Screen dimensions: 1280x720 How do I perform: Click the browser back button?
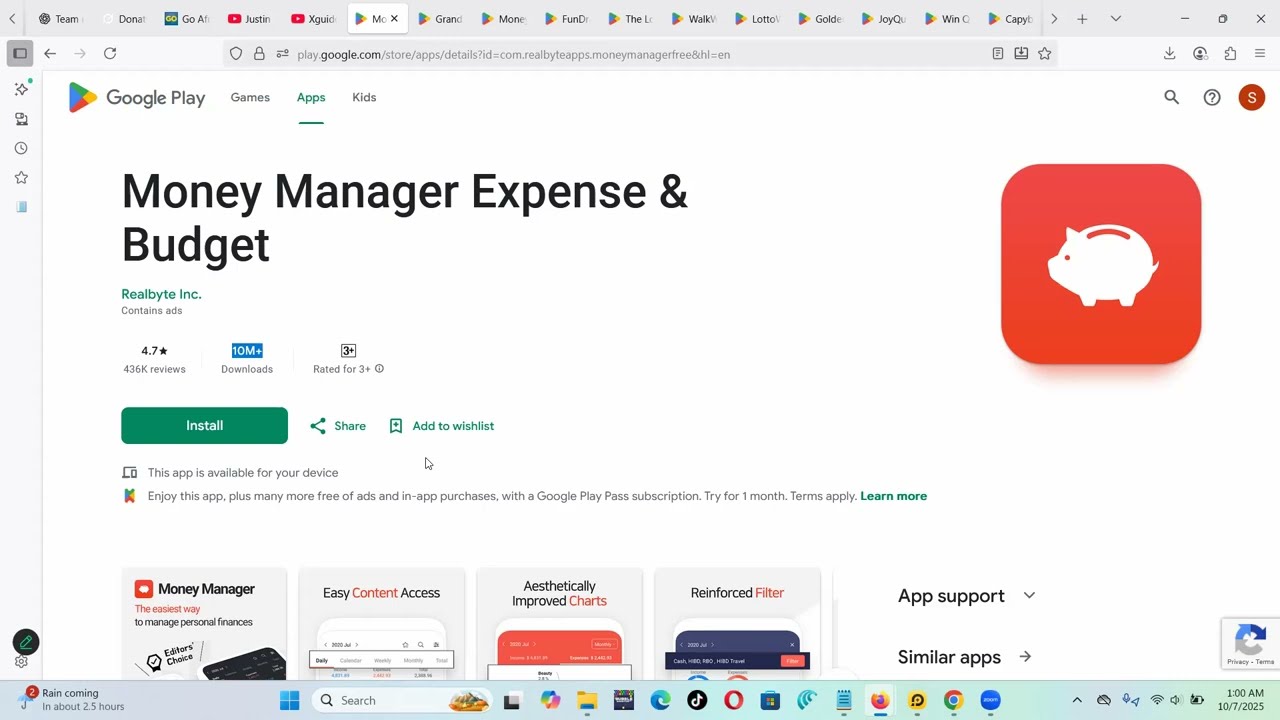[x=50, y=54]
